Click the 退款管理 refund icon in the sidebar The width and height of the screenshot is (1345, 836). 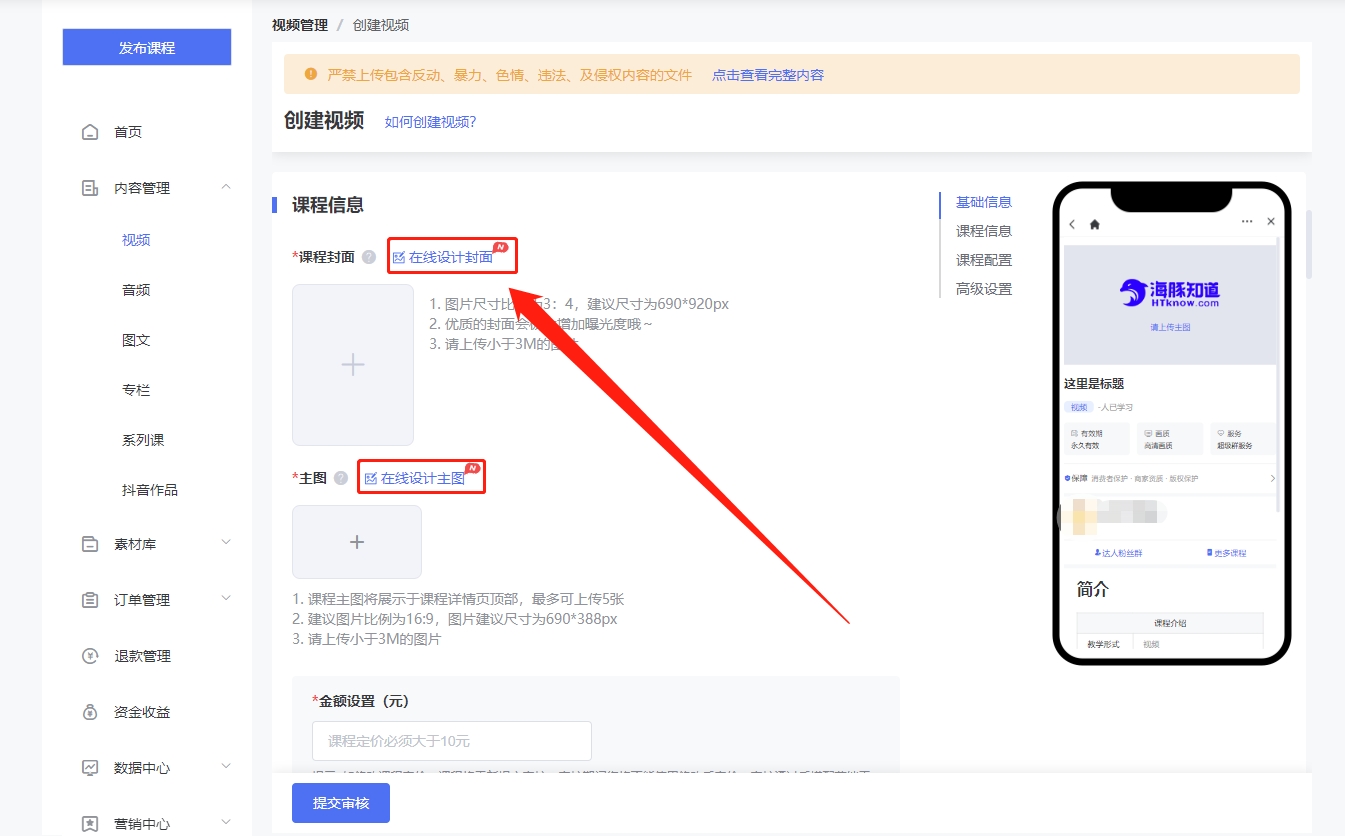(90, 656)
